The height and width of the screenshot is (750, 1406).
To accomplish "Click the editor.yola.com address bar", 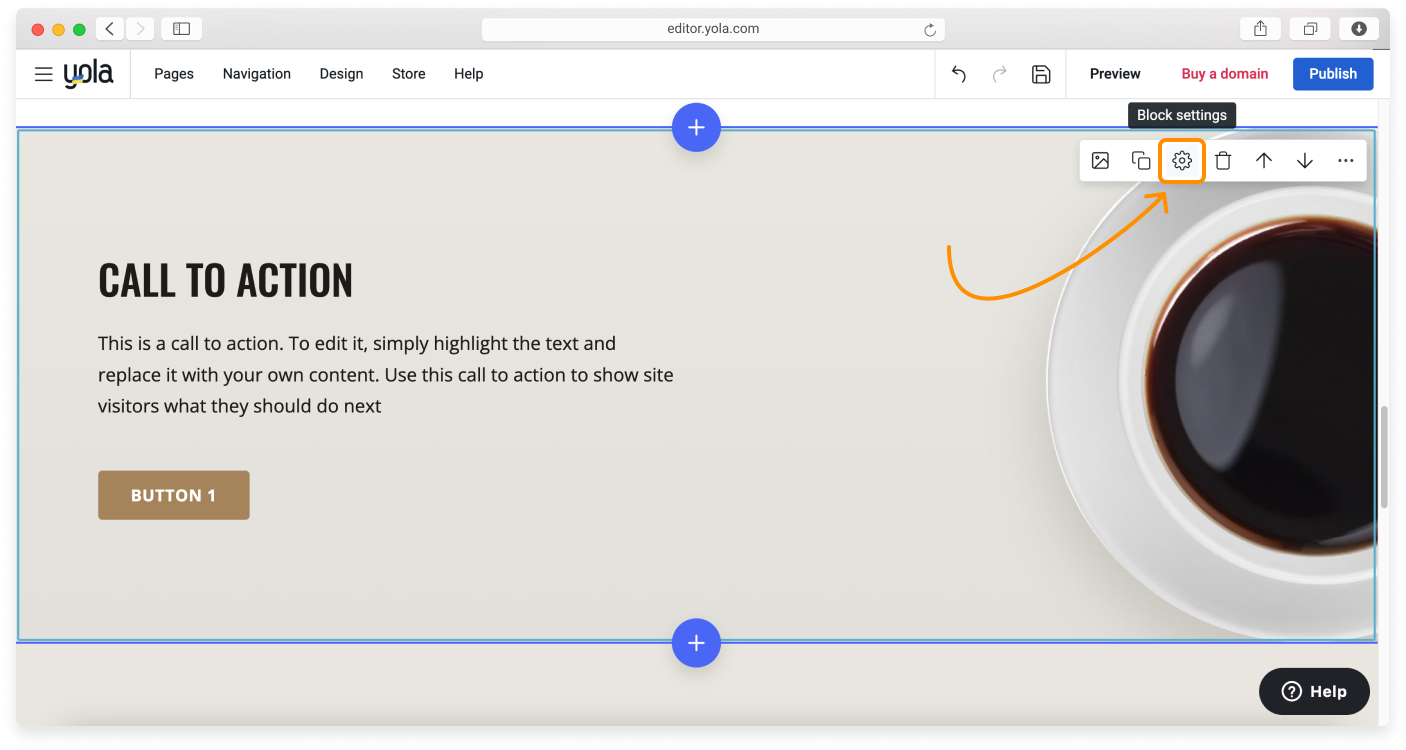I will click(x=712, y=29).
